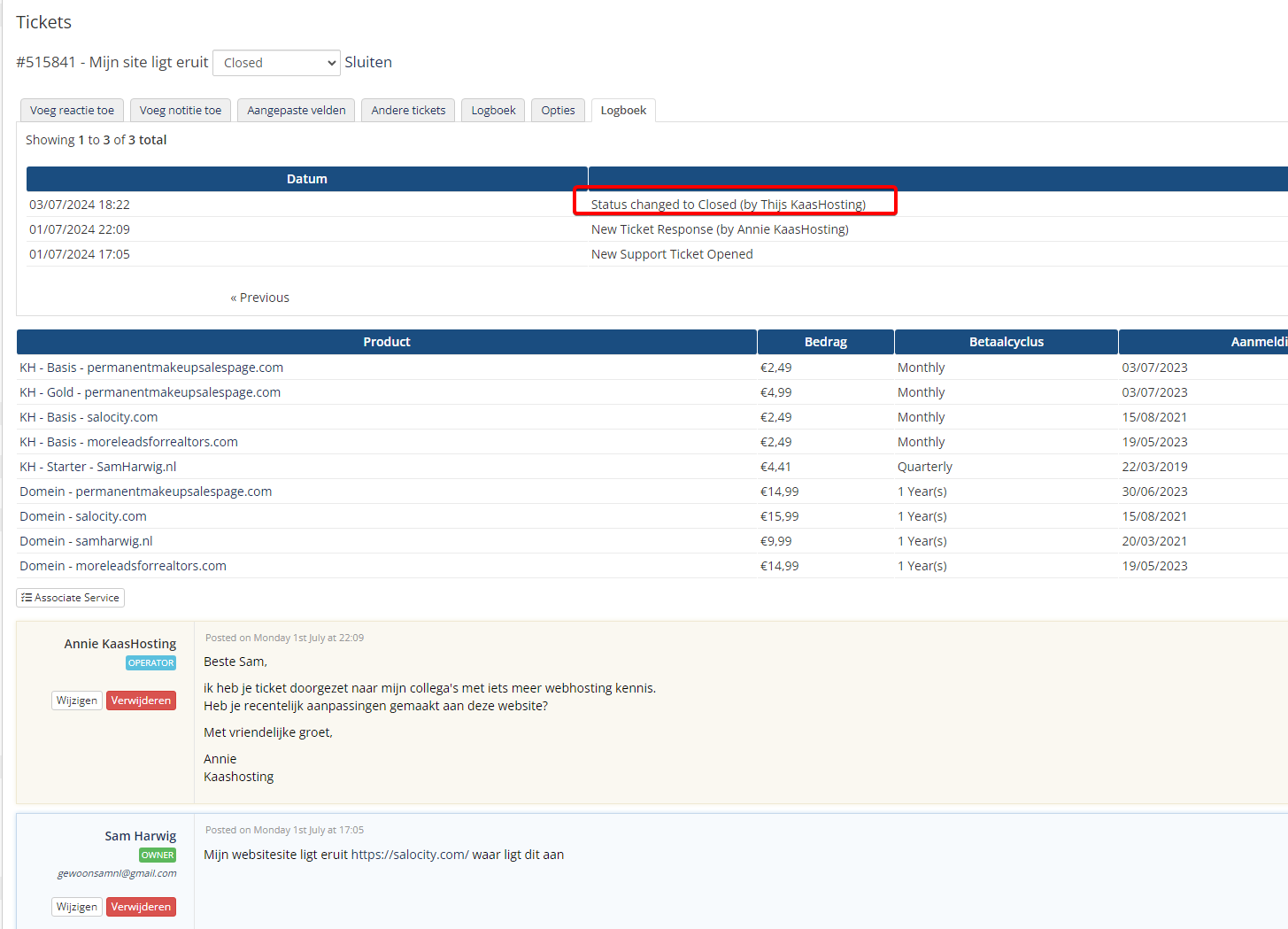Click the Sluiten link next to status
This screenshot has width=1288, height=929.
point(368,63)
